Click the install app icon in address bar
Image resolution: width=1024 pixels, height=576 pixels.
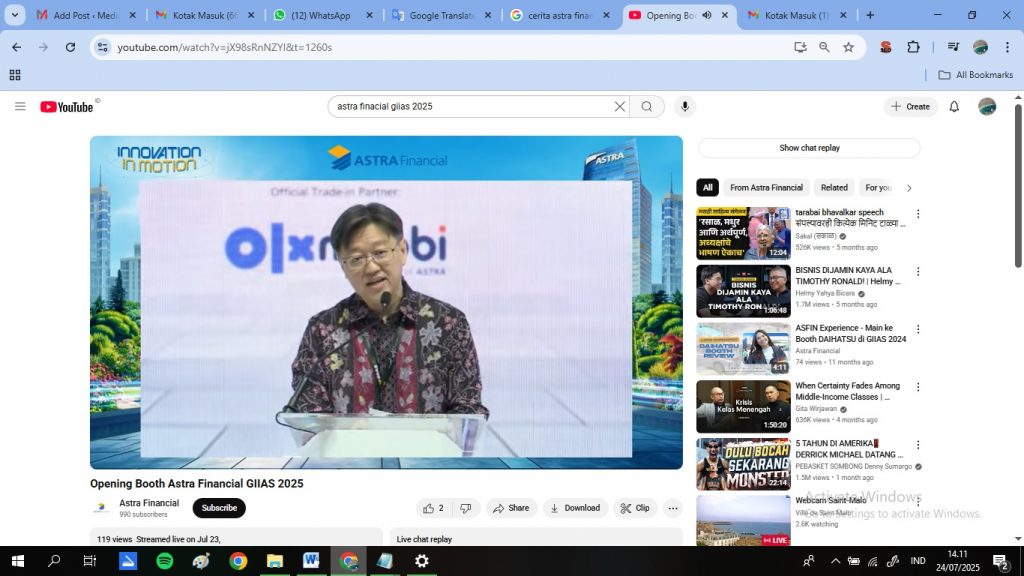coord(800,47)
